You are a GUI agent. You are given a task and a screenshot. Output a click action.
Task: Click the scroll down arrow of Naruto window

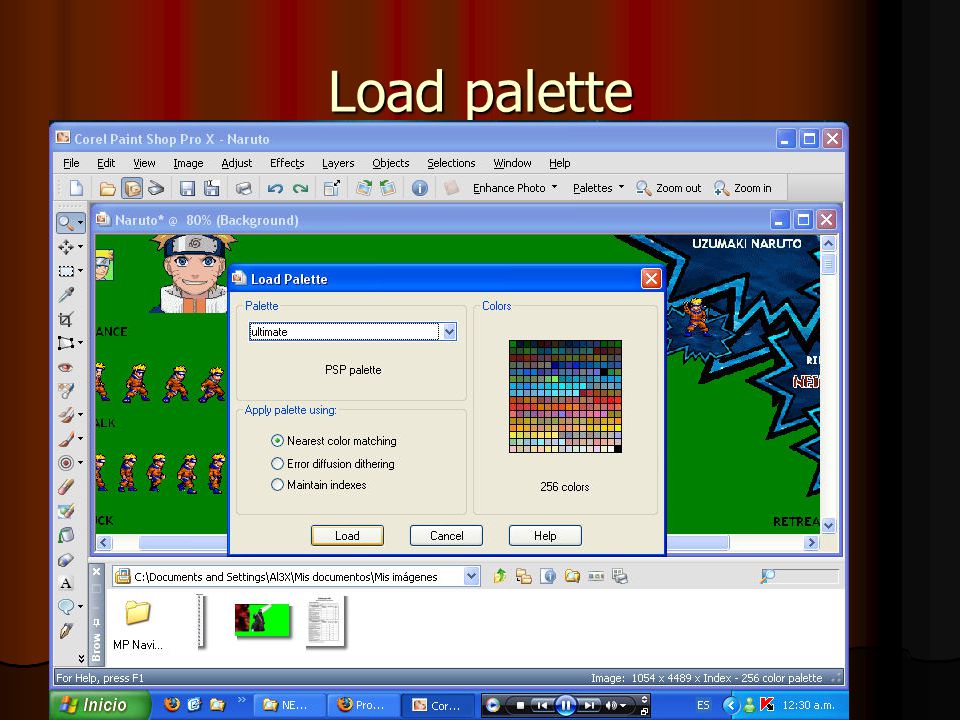point(828,525)
